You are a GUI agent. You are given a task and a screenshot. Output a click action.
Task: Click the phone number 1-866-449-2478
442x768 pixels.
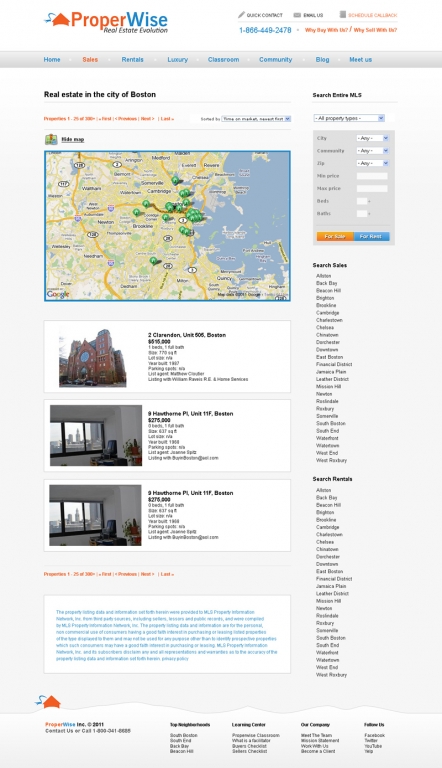(x=265, y=30)
